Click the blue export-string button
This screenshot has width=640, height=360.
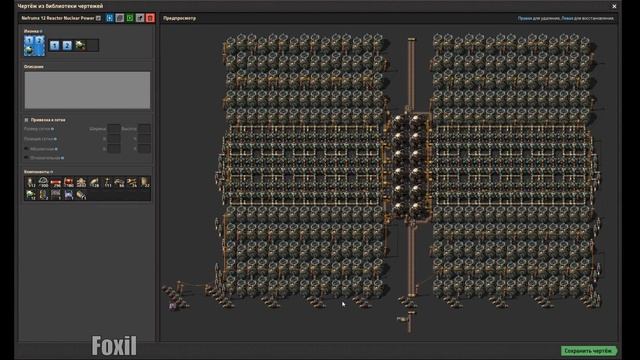[x=109, y=18]
